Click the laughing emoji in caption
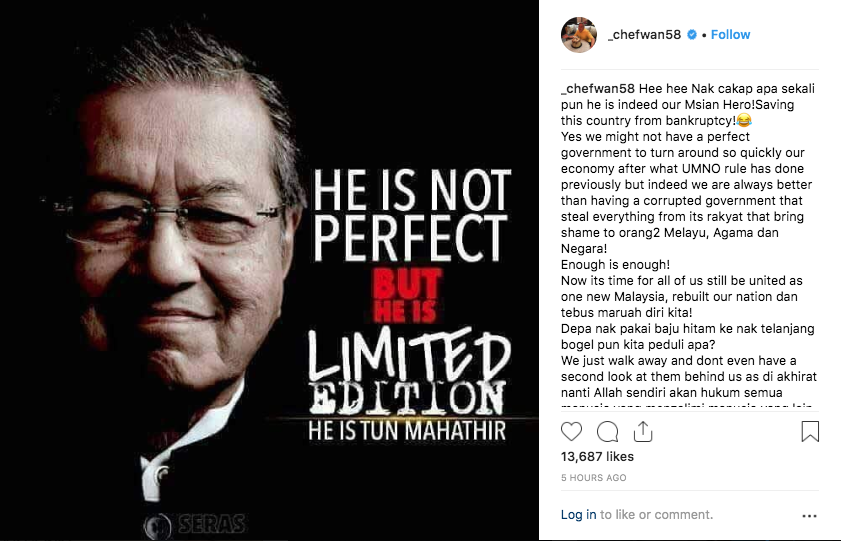 [x=744, y=120]
